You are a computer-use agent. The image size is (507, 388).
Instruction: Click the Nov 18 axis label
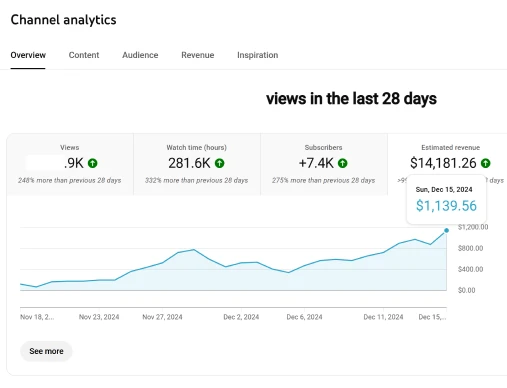click(37, 317)
